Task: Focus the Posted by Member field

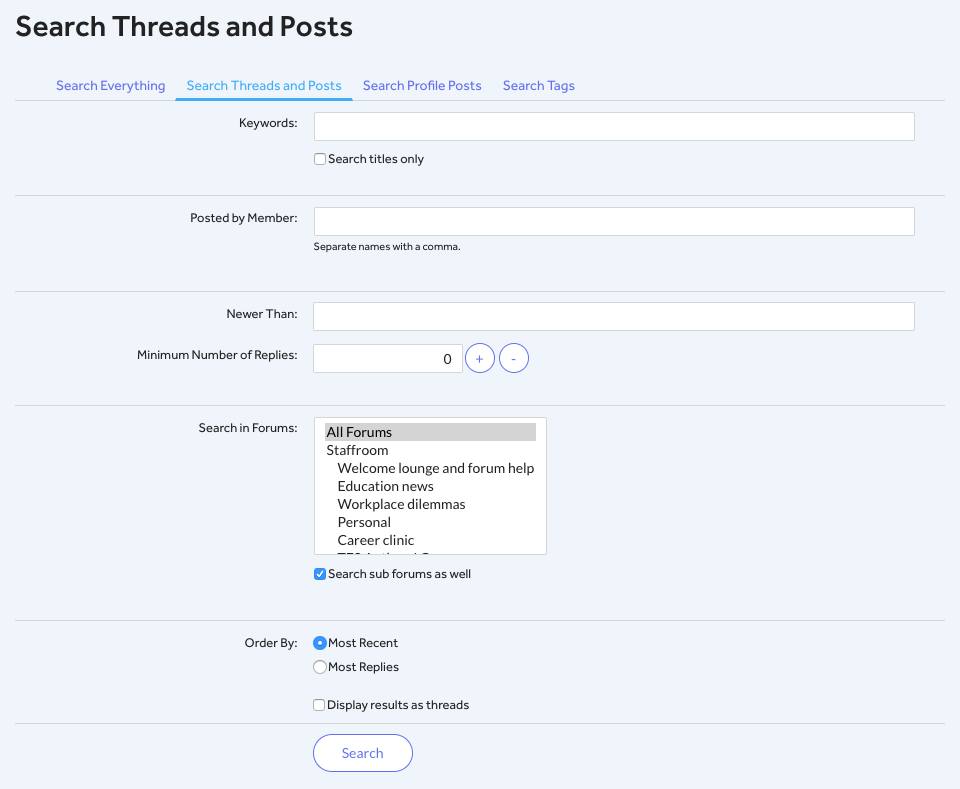Action: 614,222
